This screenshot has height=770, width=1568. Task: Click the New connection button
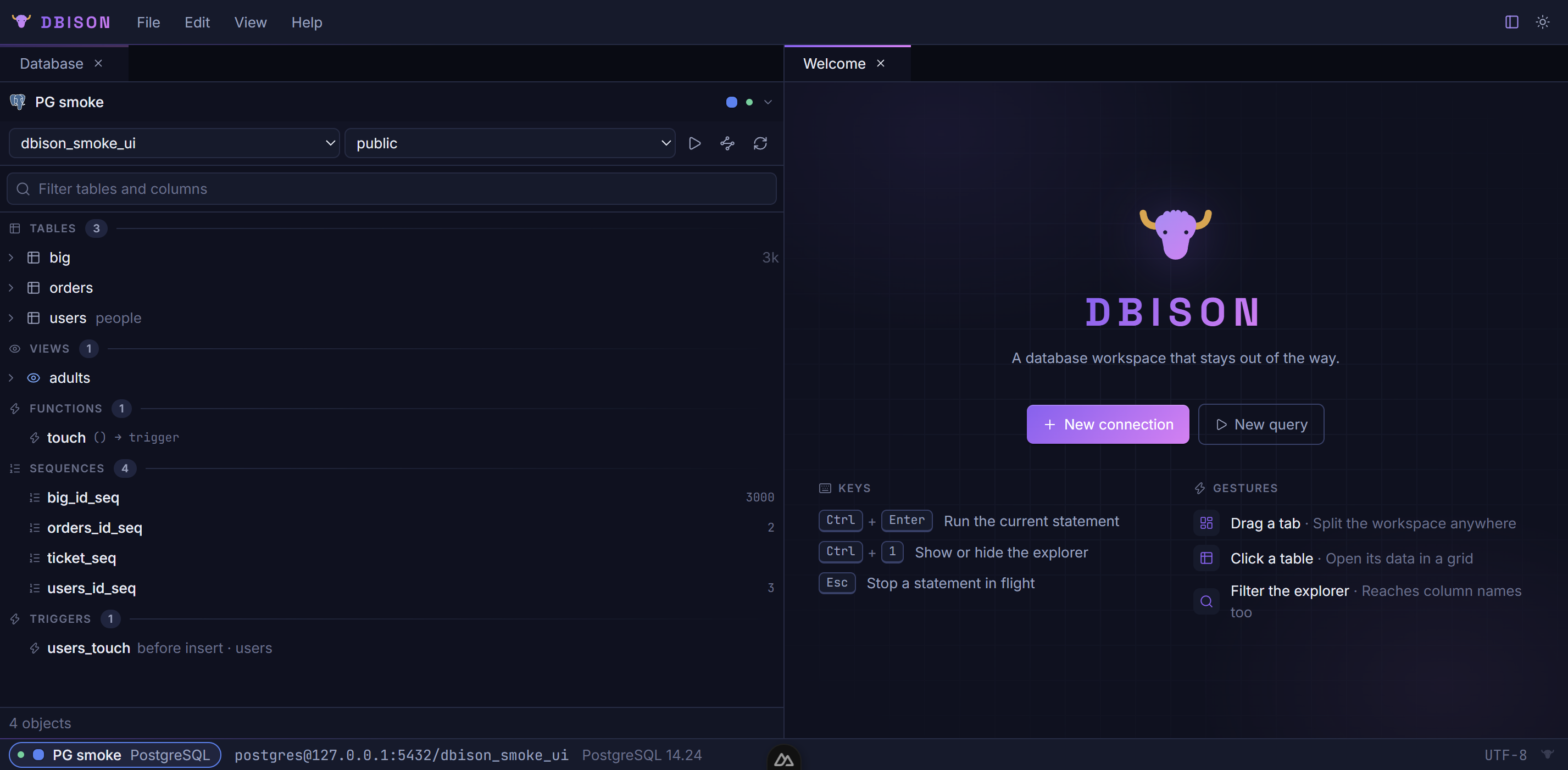click(1108, 424)
